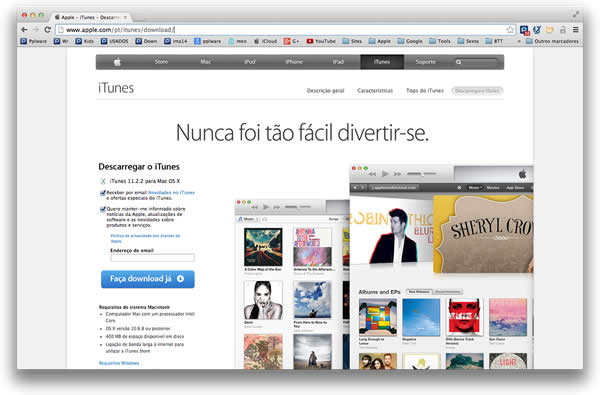Open the Características section link
The image size is (600, 395).
375,91
